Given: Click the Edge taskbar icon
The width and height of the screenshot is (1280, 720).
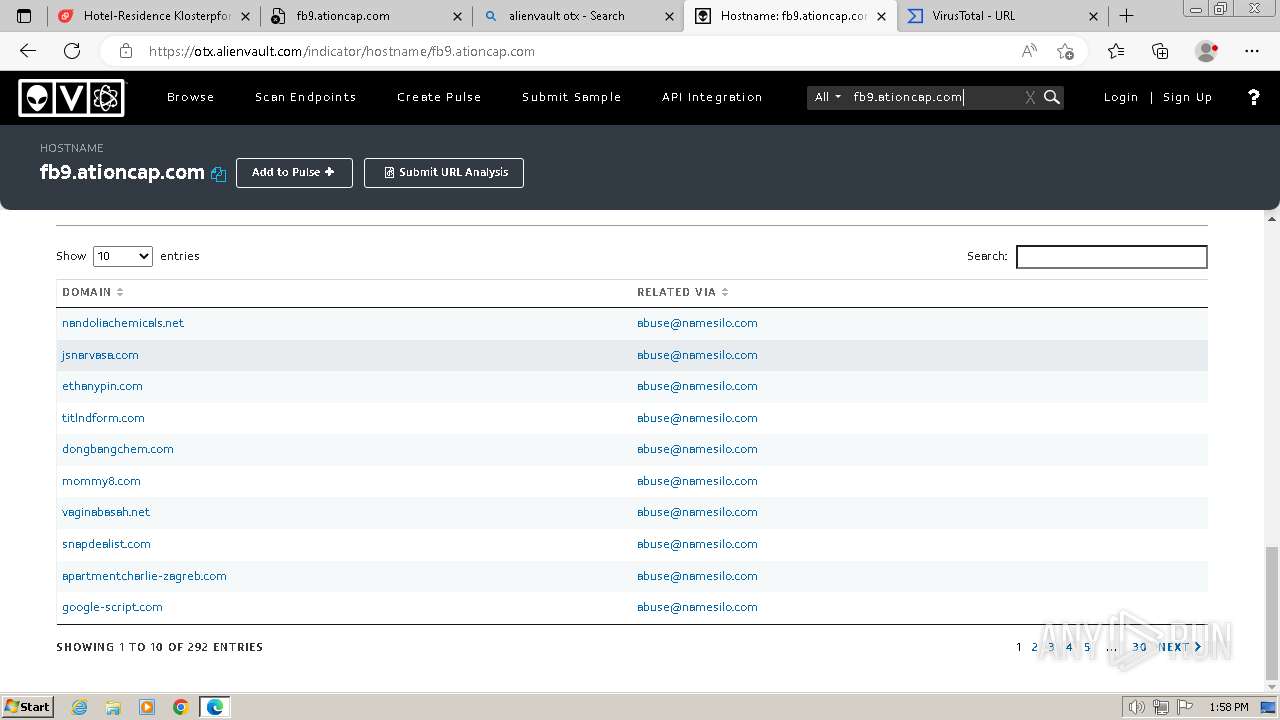Looking at the screenshot, I should click(215, 707).
